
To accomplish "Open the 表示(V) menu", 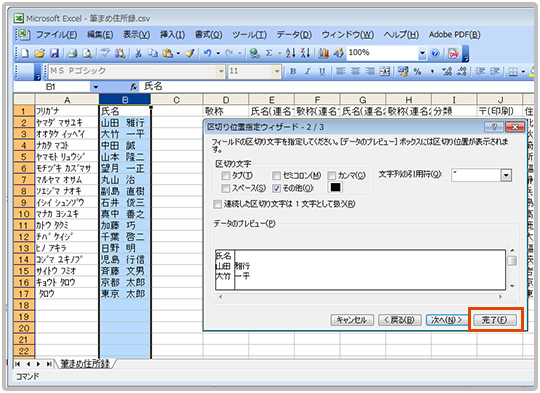I will coord(137,35).
